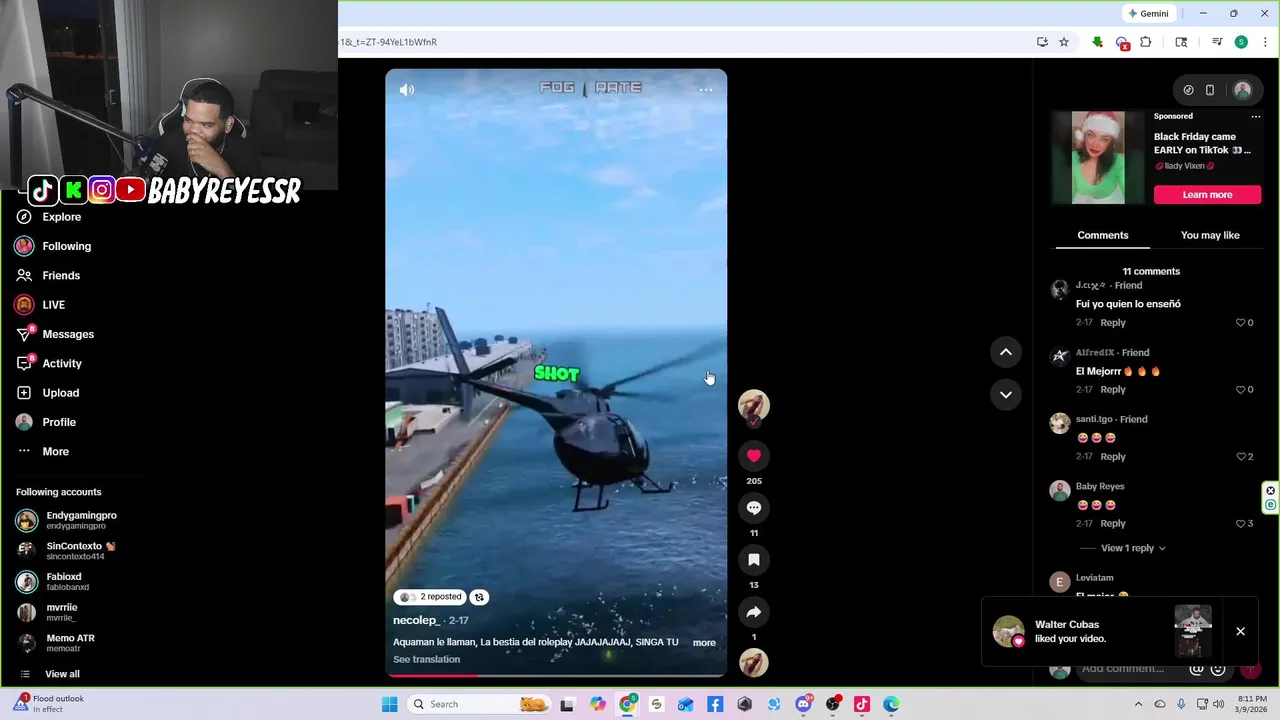Viewport: 1280px width, 720px height.
Task: Mute the video with the speaker icon
Action: point(407,90)
